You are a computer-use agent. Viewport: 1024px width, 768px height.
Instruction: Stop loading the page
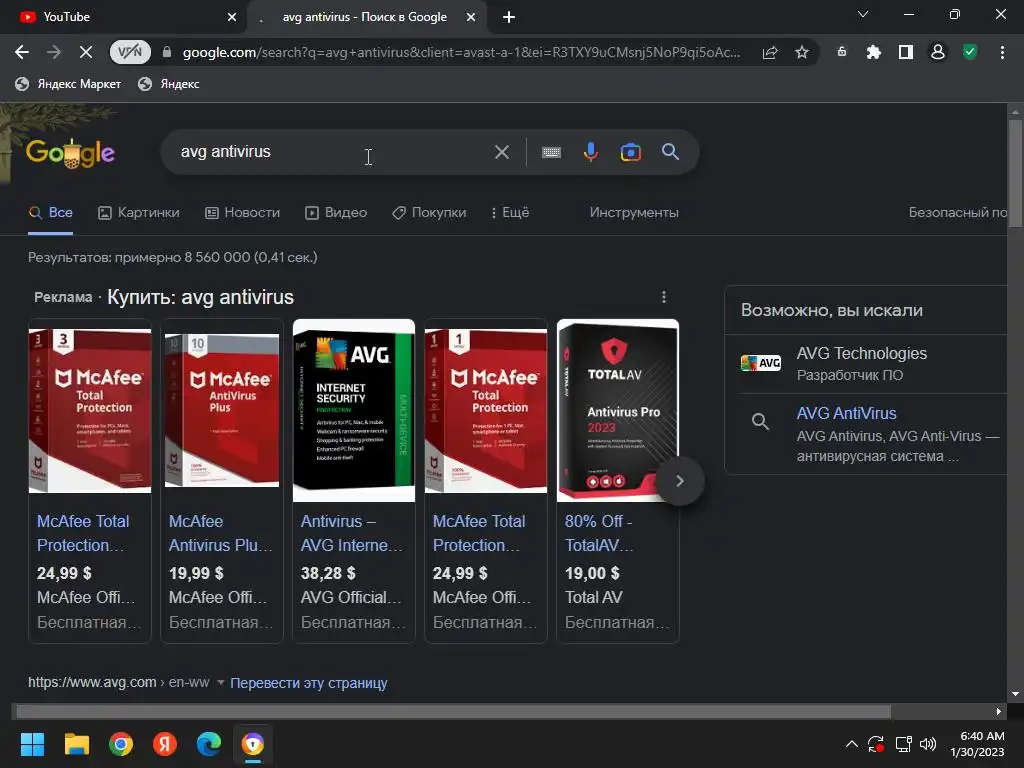[x=86, y=52]
